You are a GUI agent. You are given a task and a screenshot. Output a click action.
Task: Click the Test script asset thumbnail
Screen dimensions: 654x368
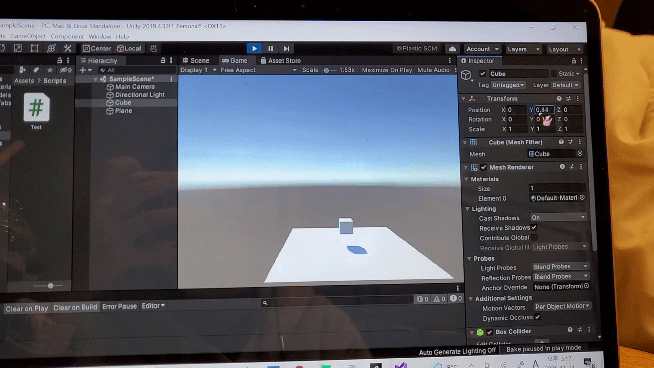pyautogui.click(x=36, y=108)
